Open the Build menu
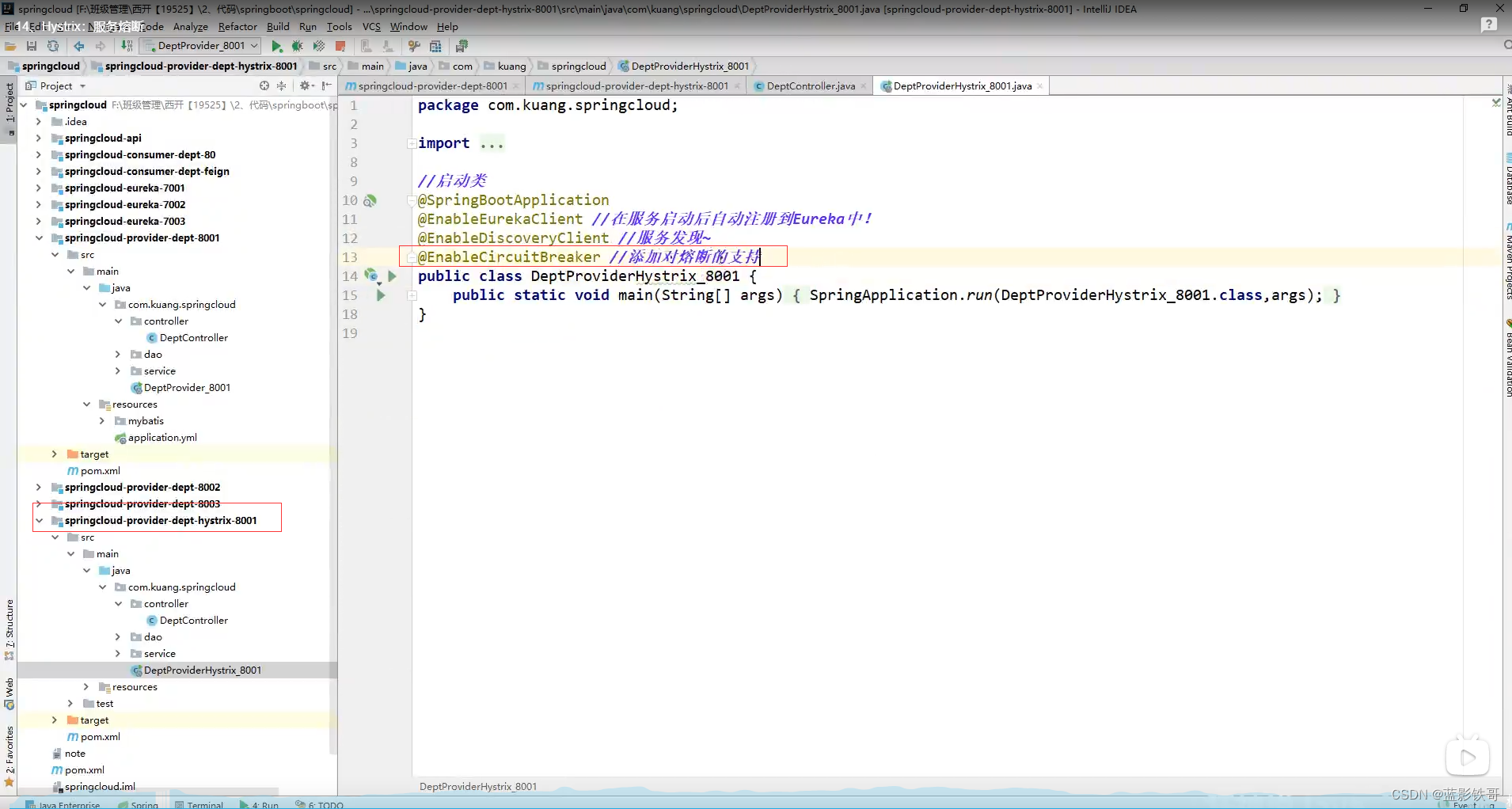This screenshot has width=1512, height=809. [278, 26]
